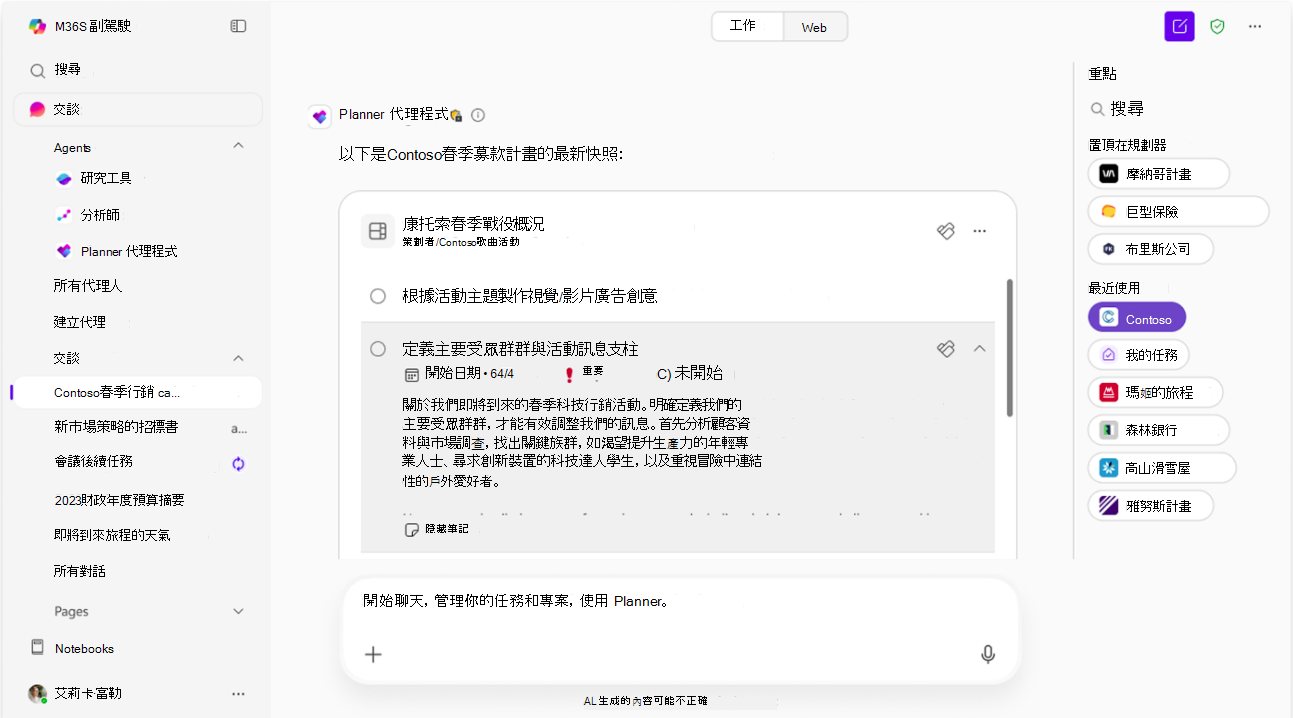Click the task list vertical scrollbar
The height and width of the screenshot is (718, 1293).
tap(1010, 348)
